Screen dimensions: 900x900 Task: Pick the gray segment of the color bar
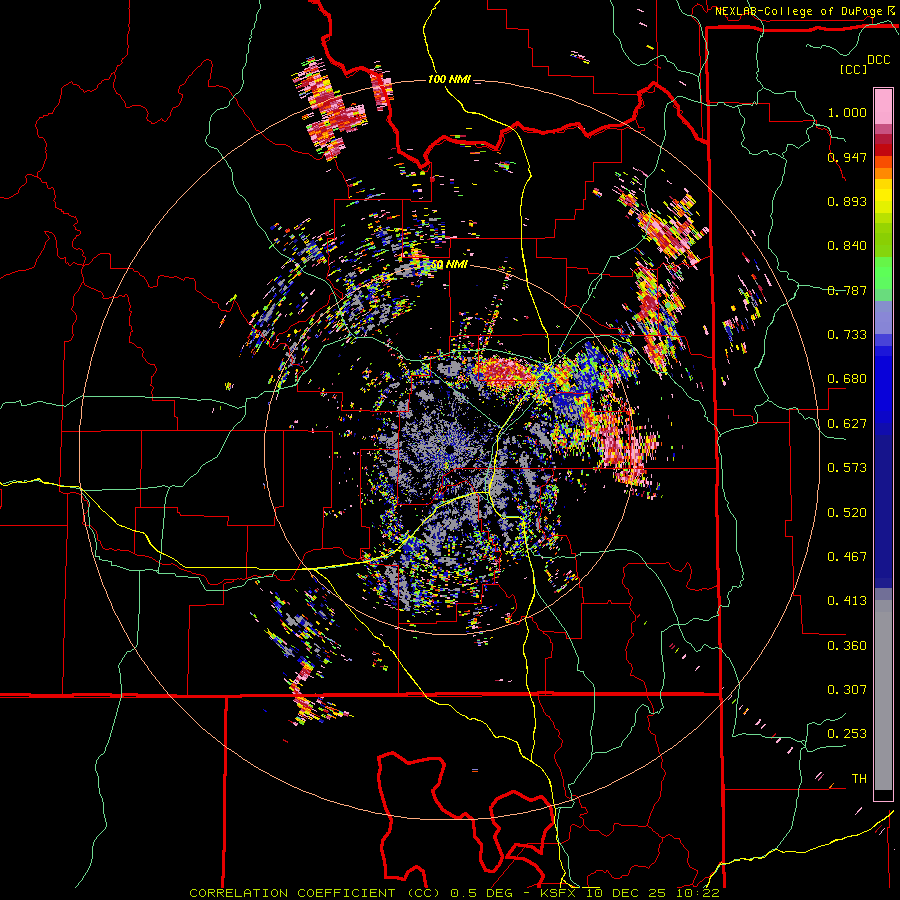pyautogui.click(x=883, y=695)
